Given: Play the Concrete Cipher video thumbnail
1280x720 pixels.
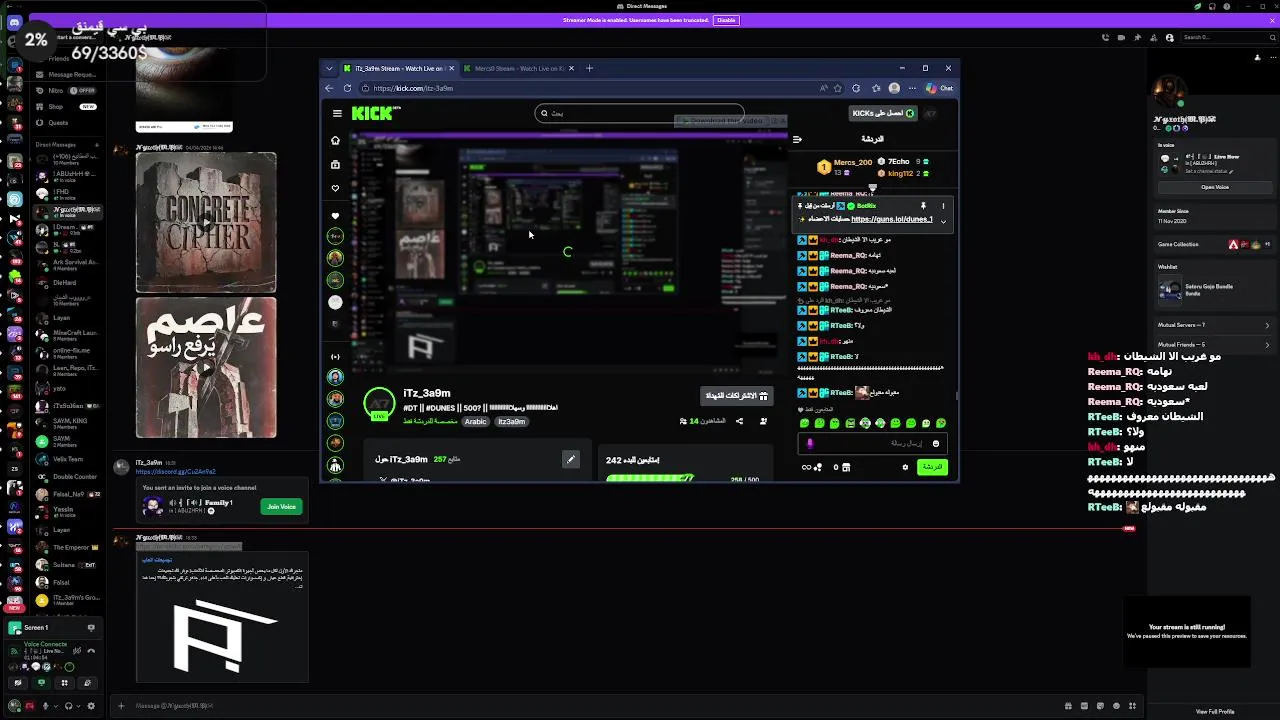Looking at the screenshot, I should tap(206, 222).
